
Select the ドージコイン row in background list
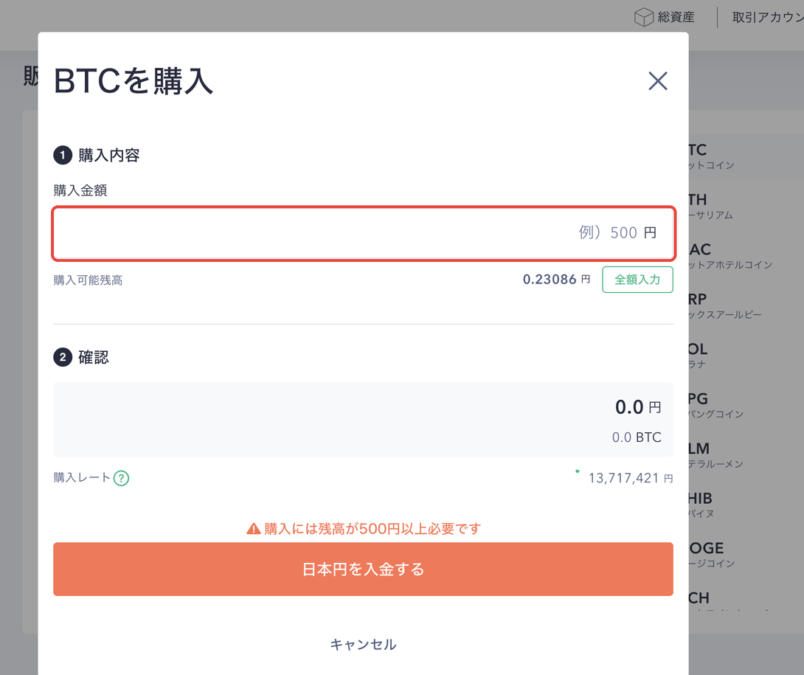pos(746,554)
